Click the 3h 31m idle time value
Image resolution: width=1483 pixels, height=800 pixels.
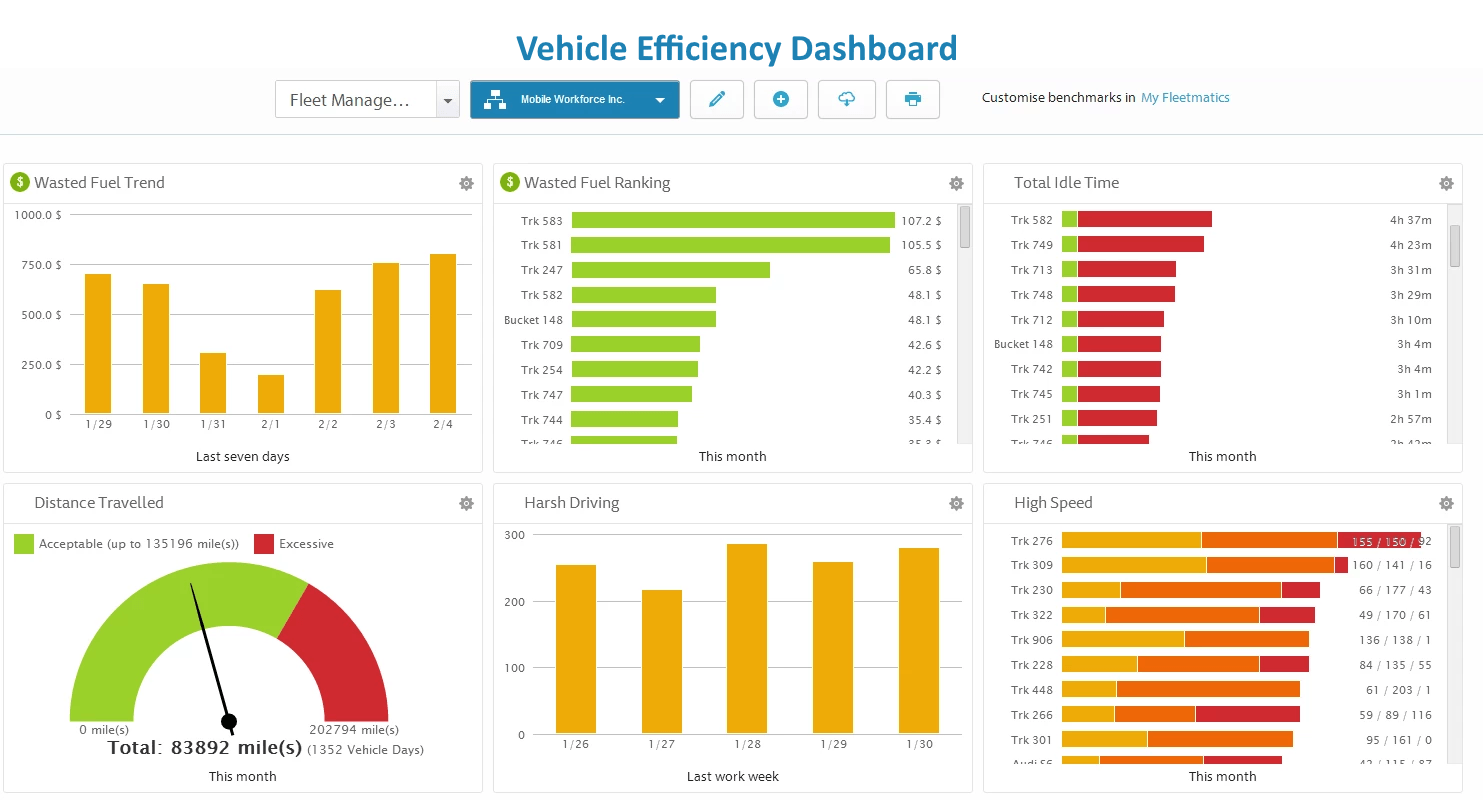point(1411,269)
